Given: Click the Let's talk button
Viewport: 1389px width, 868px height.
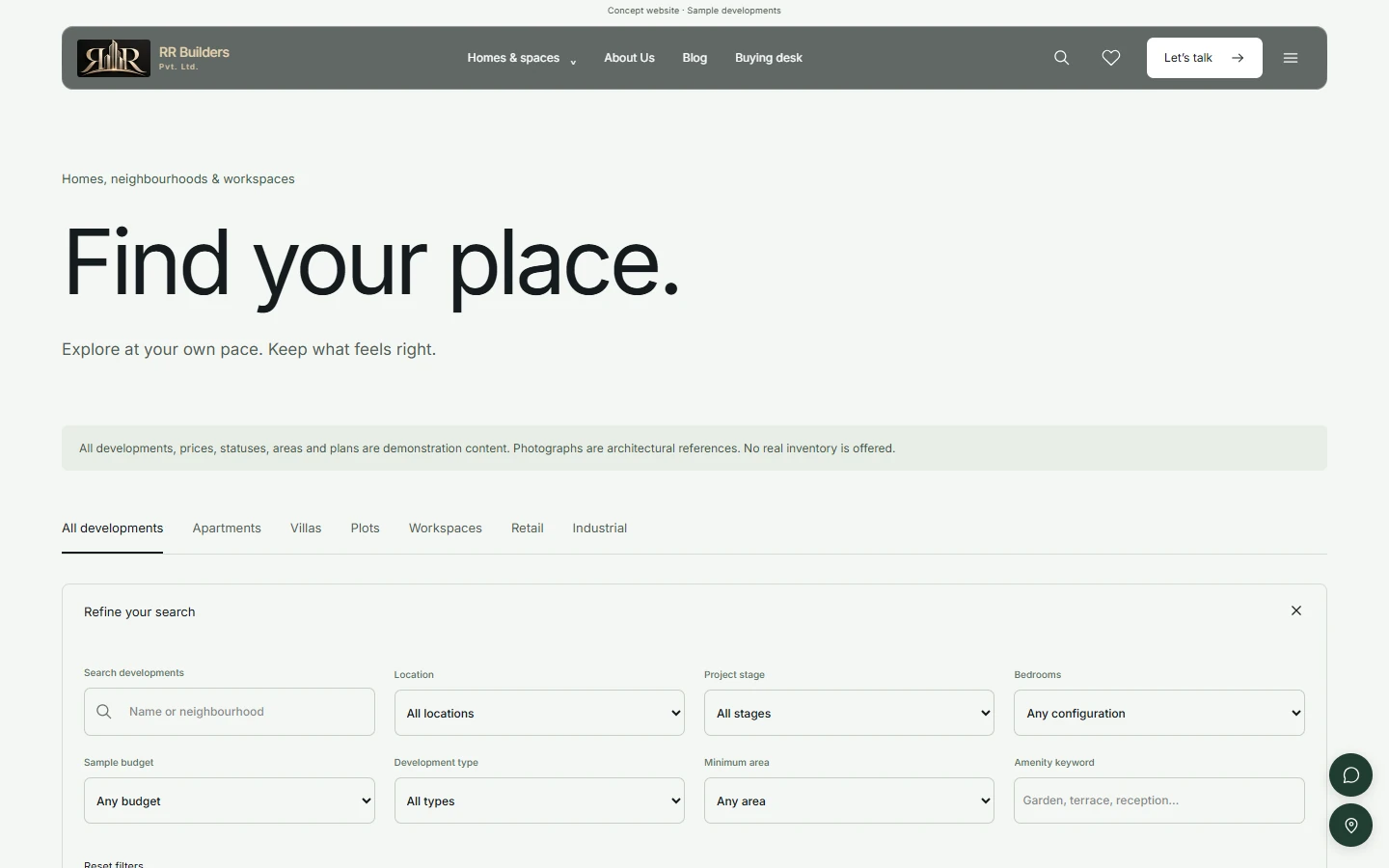Looking at the screenshot, I should [x=1205, y=58].
